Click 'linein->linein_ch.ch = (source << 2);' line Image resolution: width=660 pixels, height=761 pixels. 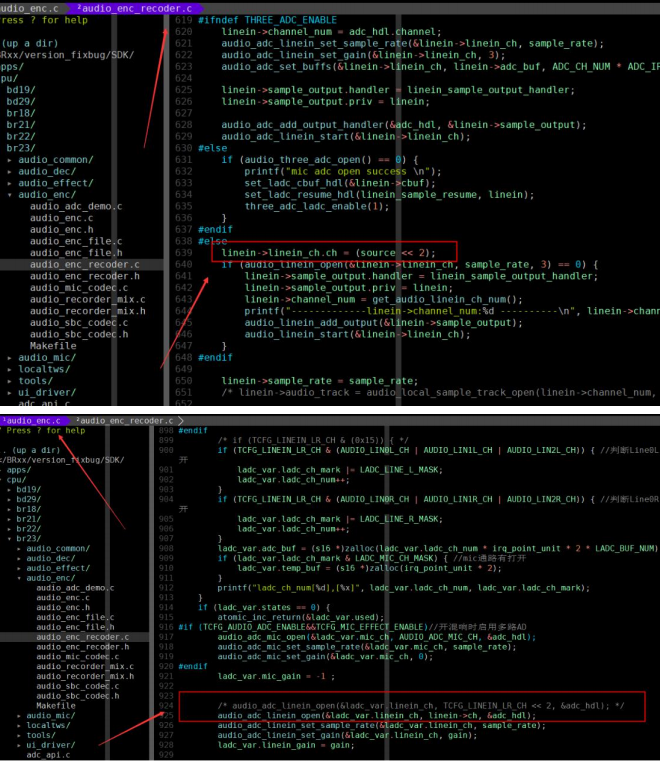click(x=329, y=253)
